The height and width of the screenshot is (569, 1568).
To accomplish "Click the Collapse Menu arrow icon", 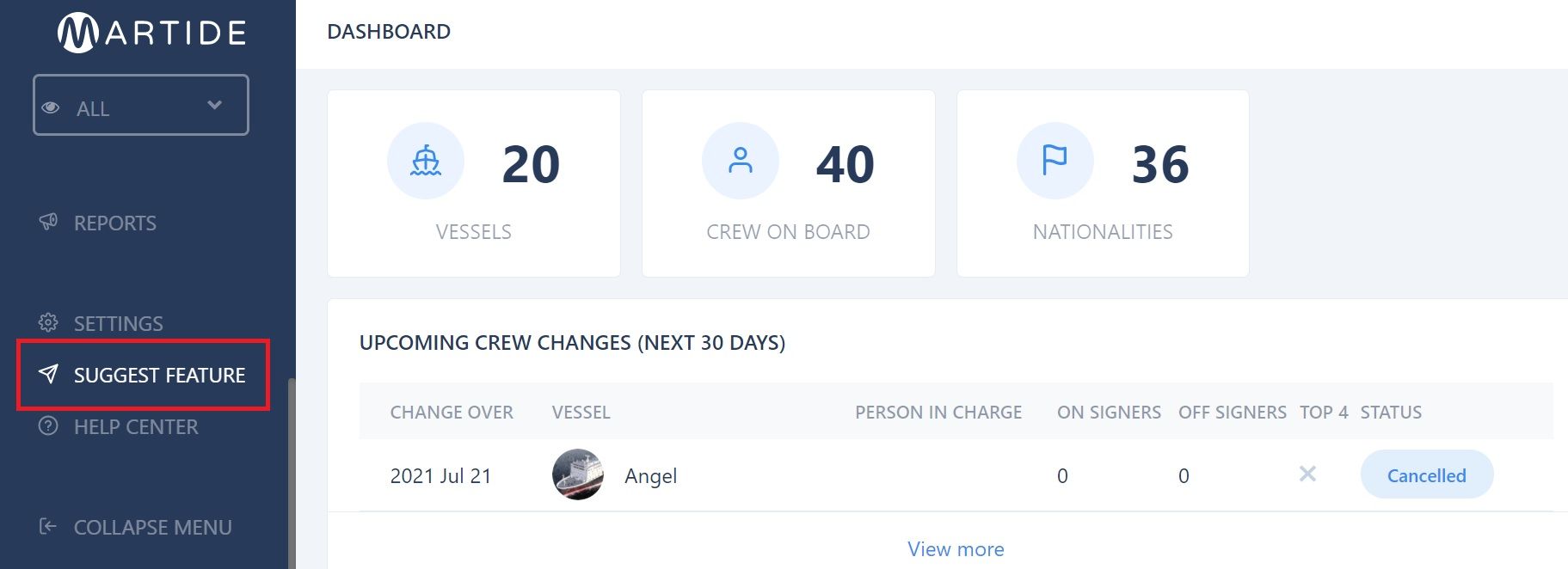I will [x=48, y=526].
